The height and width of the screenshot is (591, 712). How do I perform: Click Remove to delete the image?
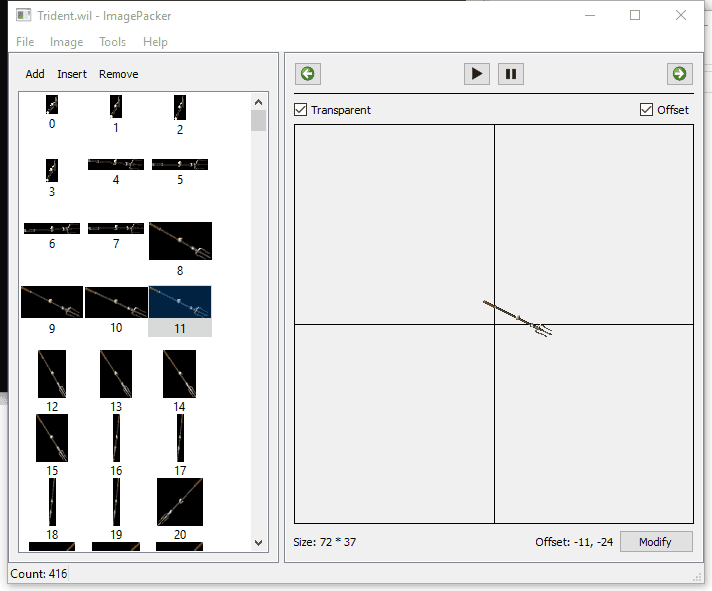(118, 74)
